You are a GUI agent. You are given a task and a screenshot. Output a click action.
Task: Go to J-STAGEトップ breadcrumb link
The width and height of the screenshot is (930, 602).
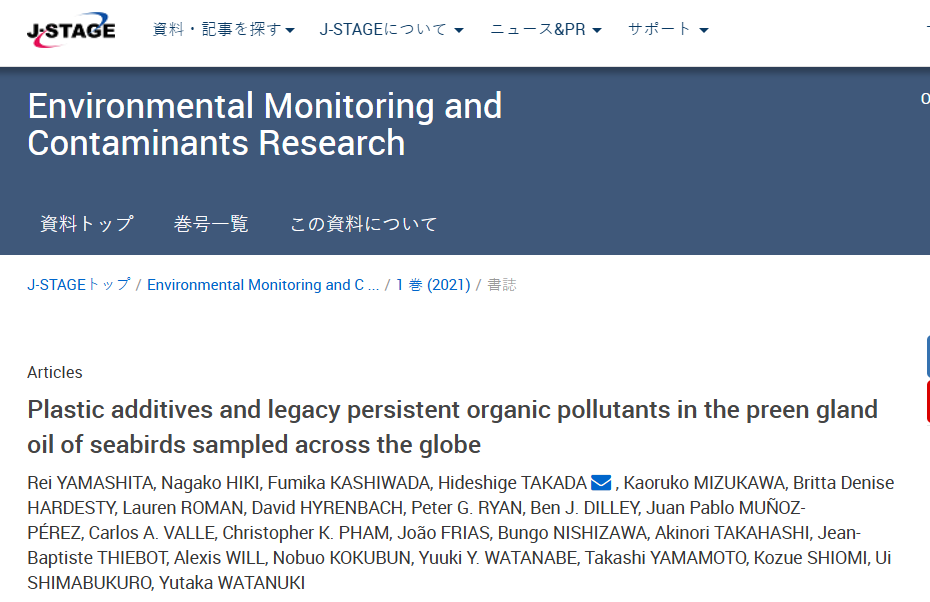tap(79, 285)
